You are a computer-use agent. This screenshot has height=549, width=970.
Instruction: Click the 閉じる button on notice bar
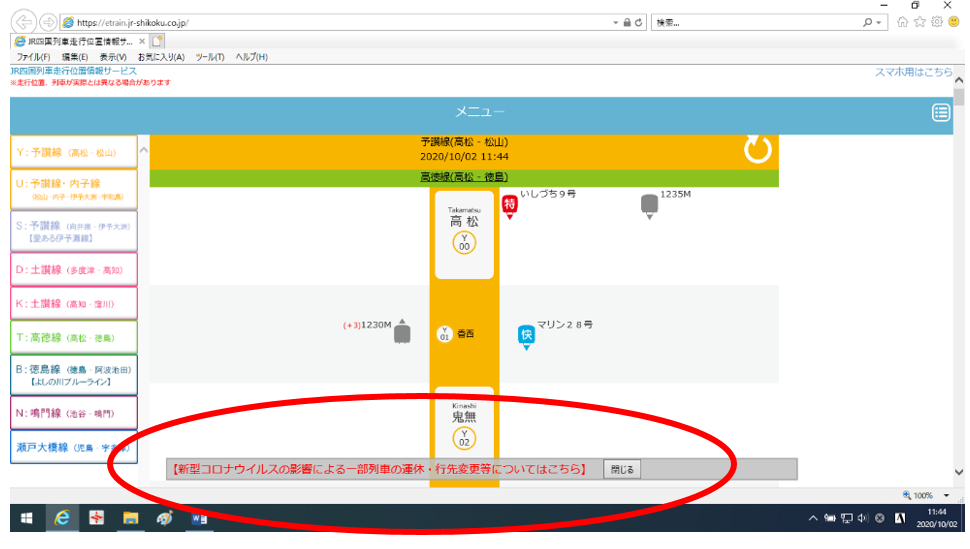click(x=622, y=470)
